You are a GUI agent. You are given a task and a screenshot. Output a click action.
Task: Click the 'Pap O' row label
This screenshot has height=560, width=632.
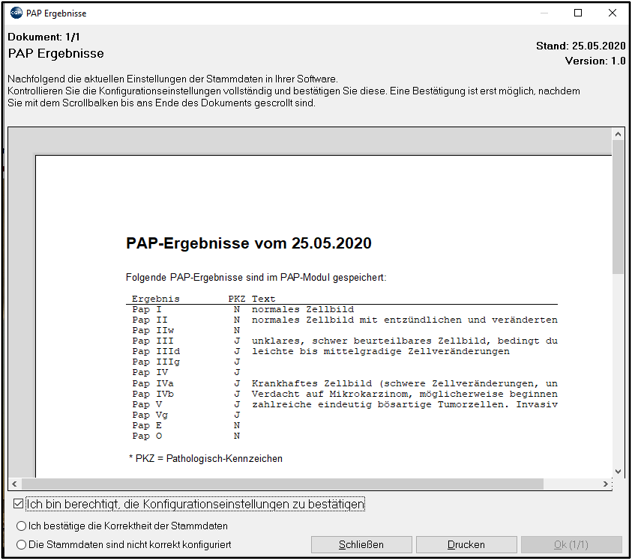[x=147, y=436]
